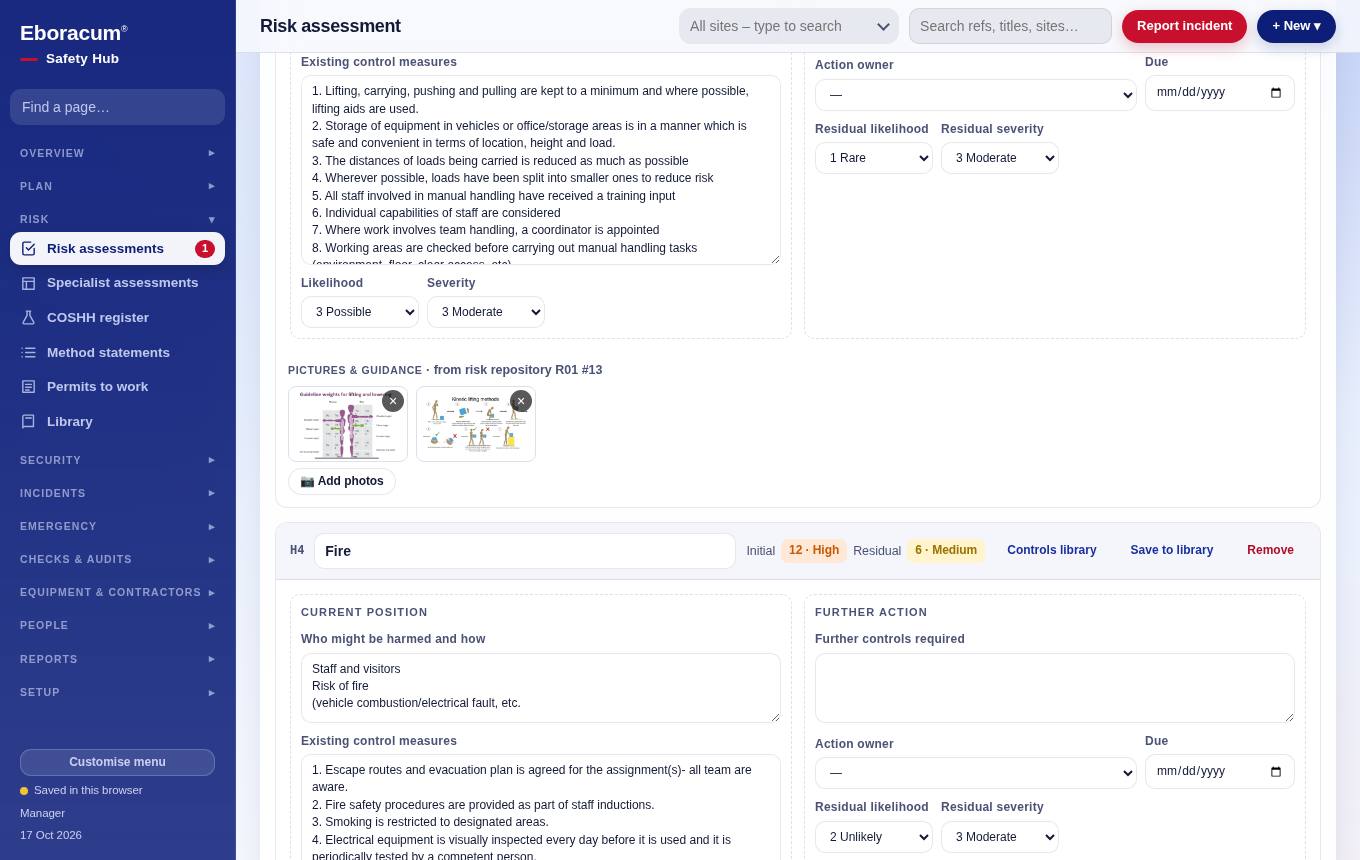The height and width of the screenshot is (860, 1360).
Task: Click the Risk assessments checklist icon
Action: (x=28, y=249)
